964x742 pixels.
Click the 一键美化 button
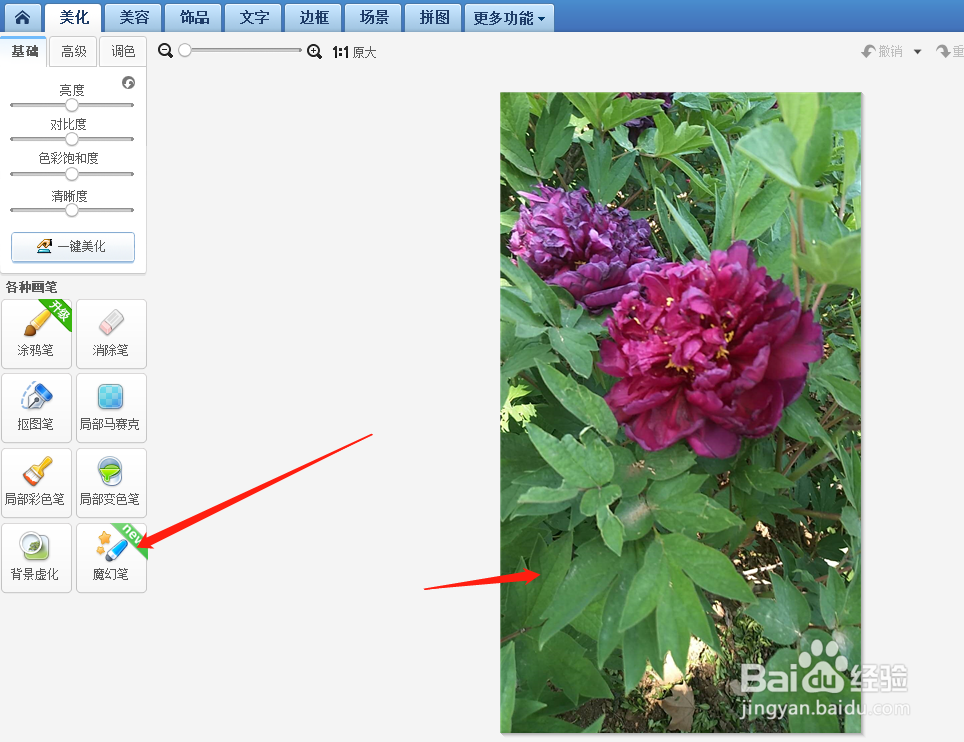tap(73, 247)
